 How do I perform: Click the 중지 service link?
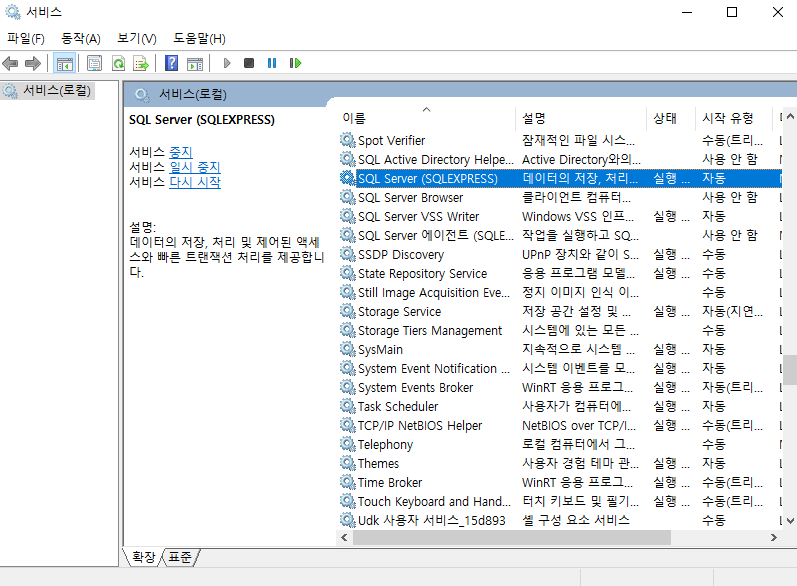(x=180, y=152)
